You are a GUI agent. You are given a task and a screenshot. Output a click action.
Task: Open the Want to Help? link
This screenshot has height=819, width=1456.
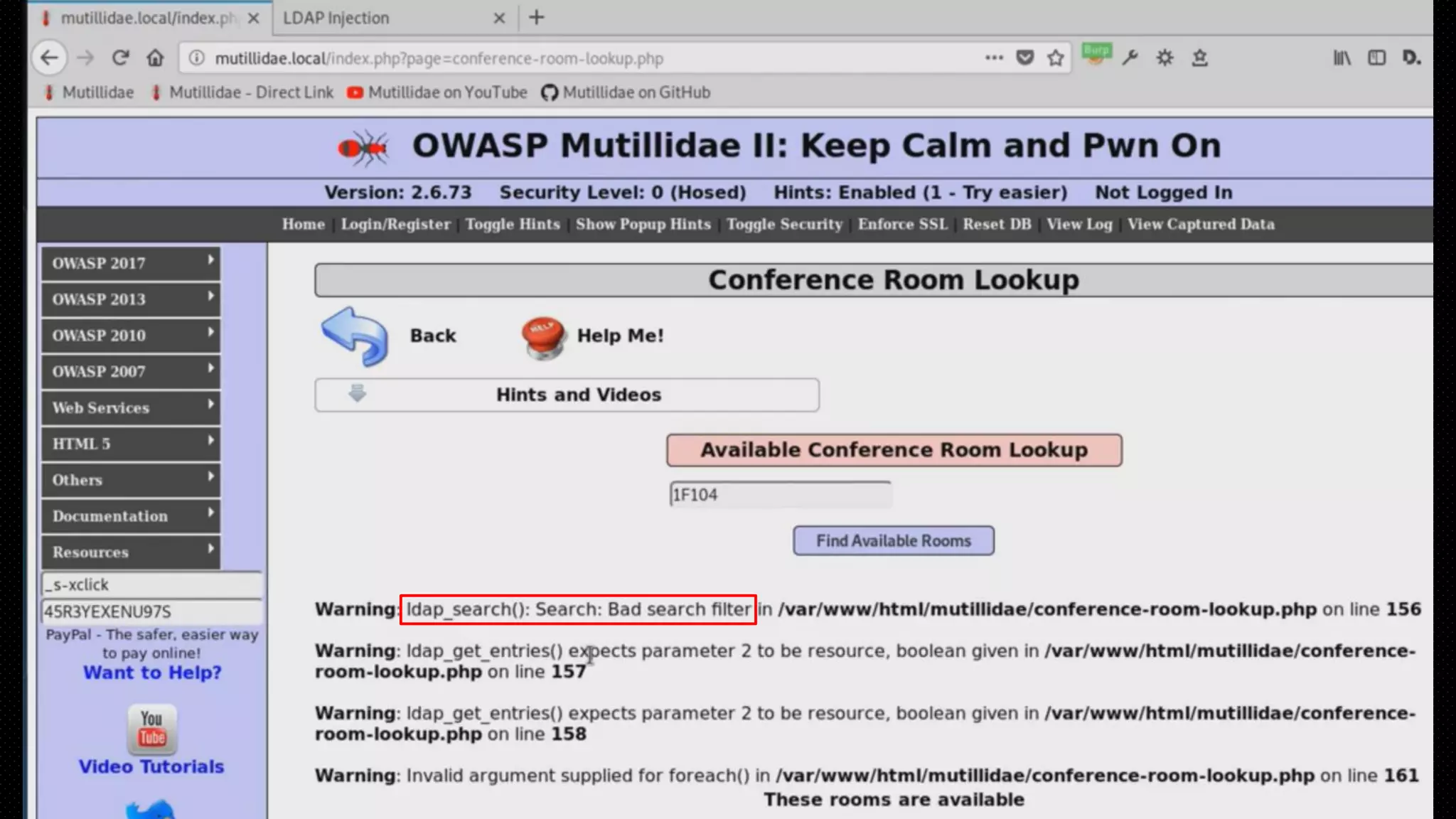tap(152, 673)
